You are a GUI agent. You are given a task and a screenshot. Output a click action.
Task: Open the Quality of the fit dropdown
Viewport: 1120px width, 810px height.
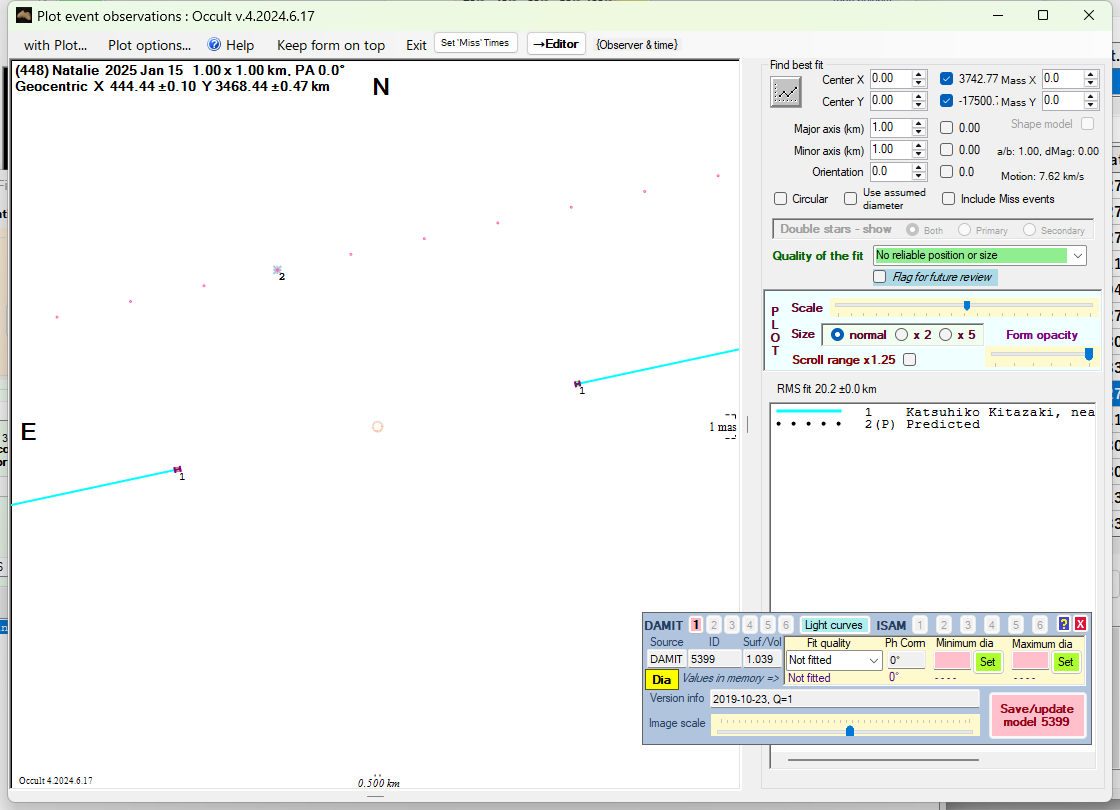tap(1077, 256)
